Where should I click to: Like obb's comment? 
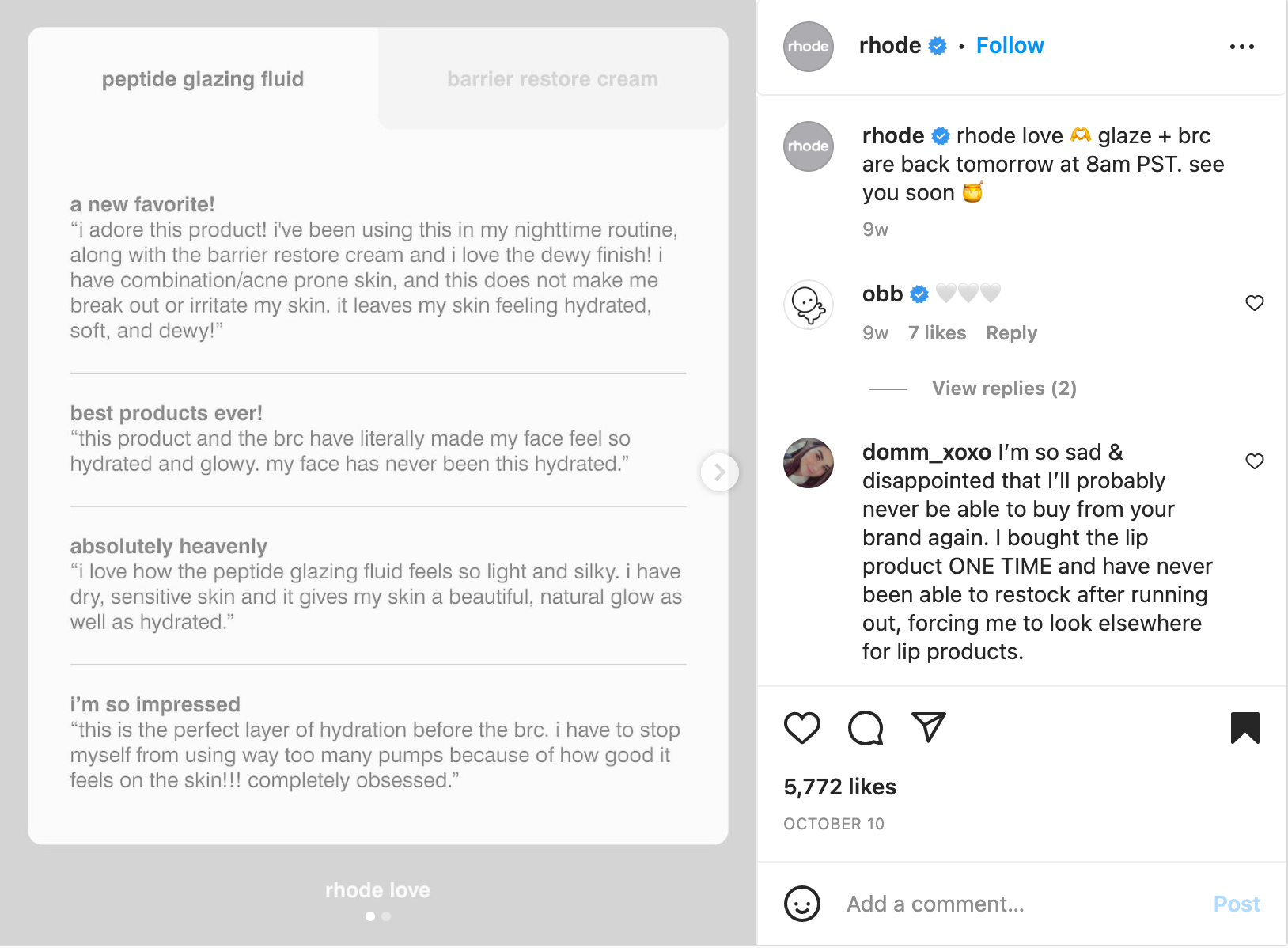1254,303
